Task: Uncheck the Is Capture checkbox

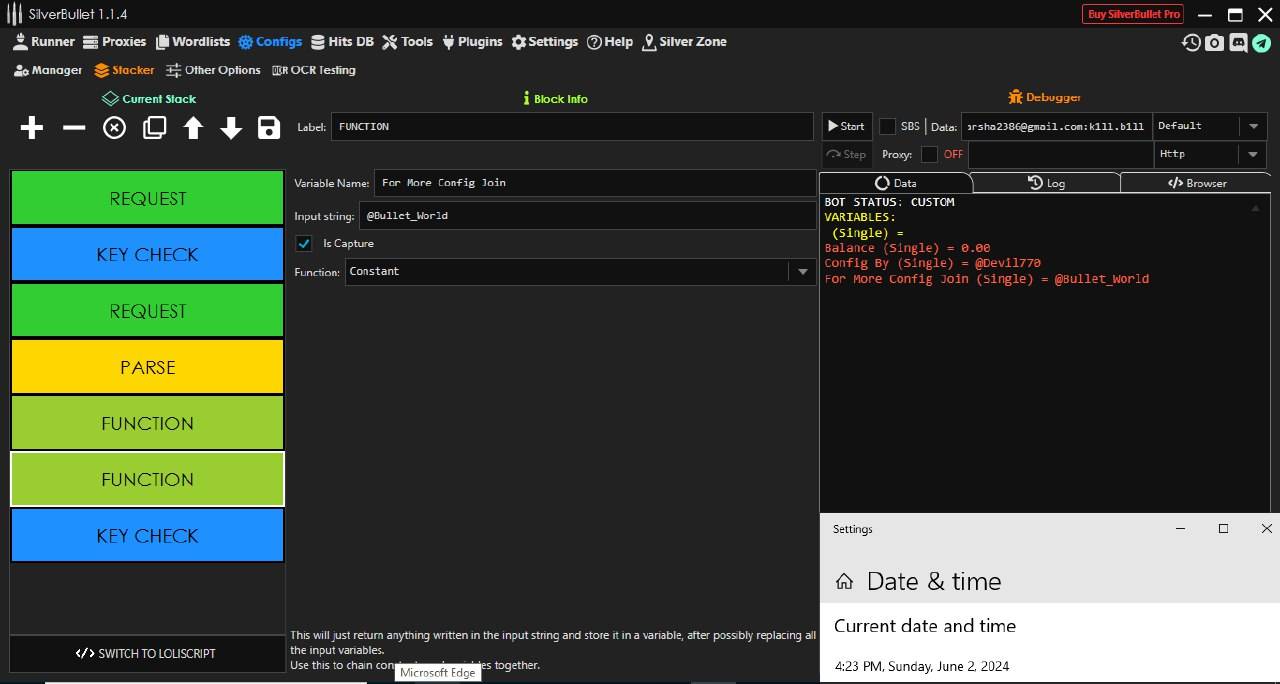Action: (x=304, y=243)
